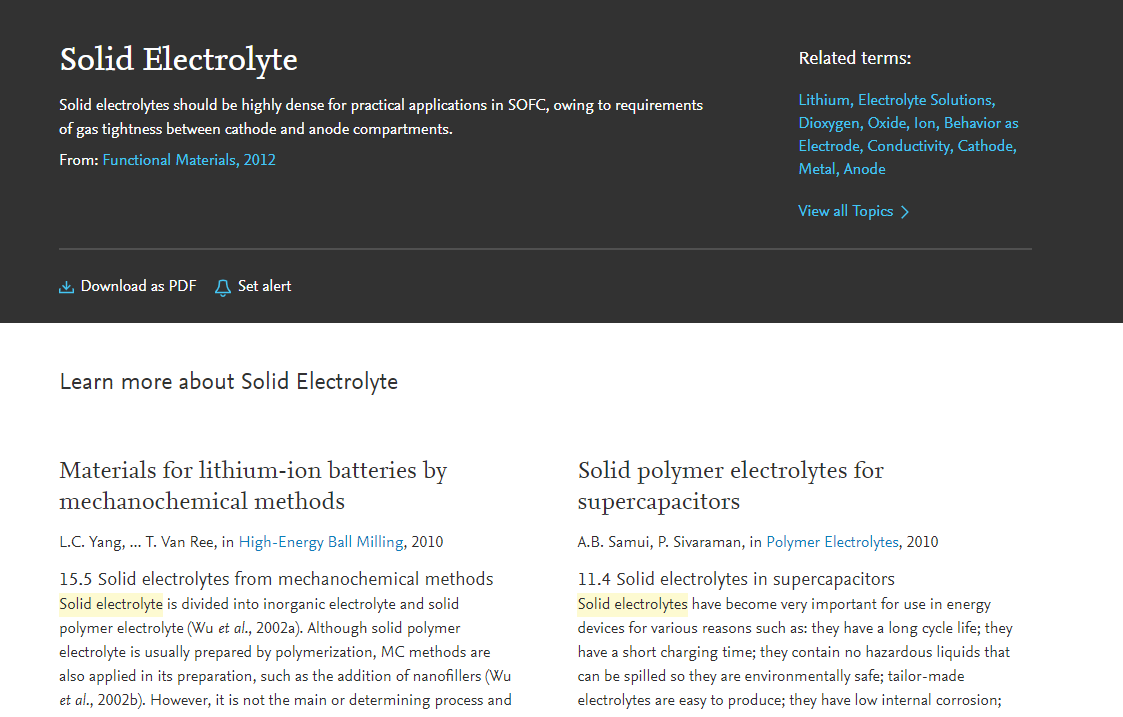
Task: Open the Conductivity related term
Action: 908,146
